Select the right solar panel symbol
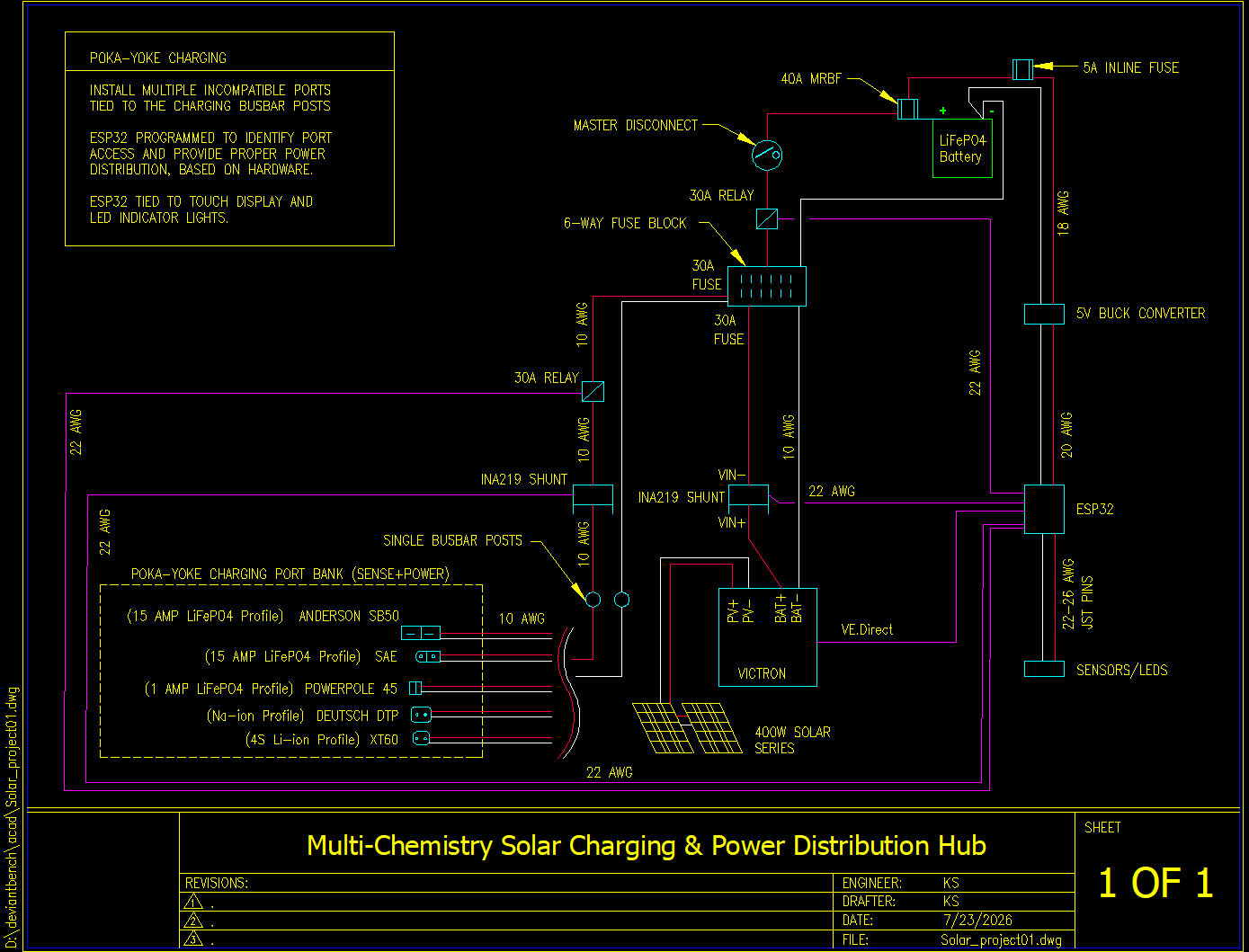The image size is (1249, 952). coord(712,728)
